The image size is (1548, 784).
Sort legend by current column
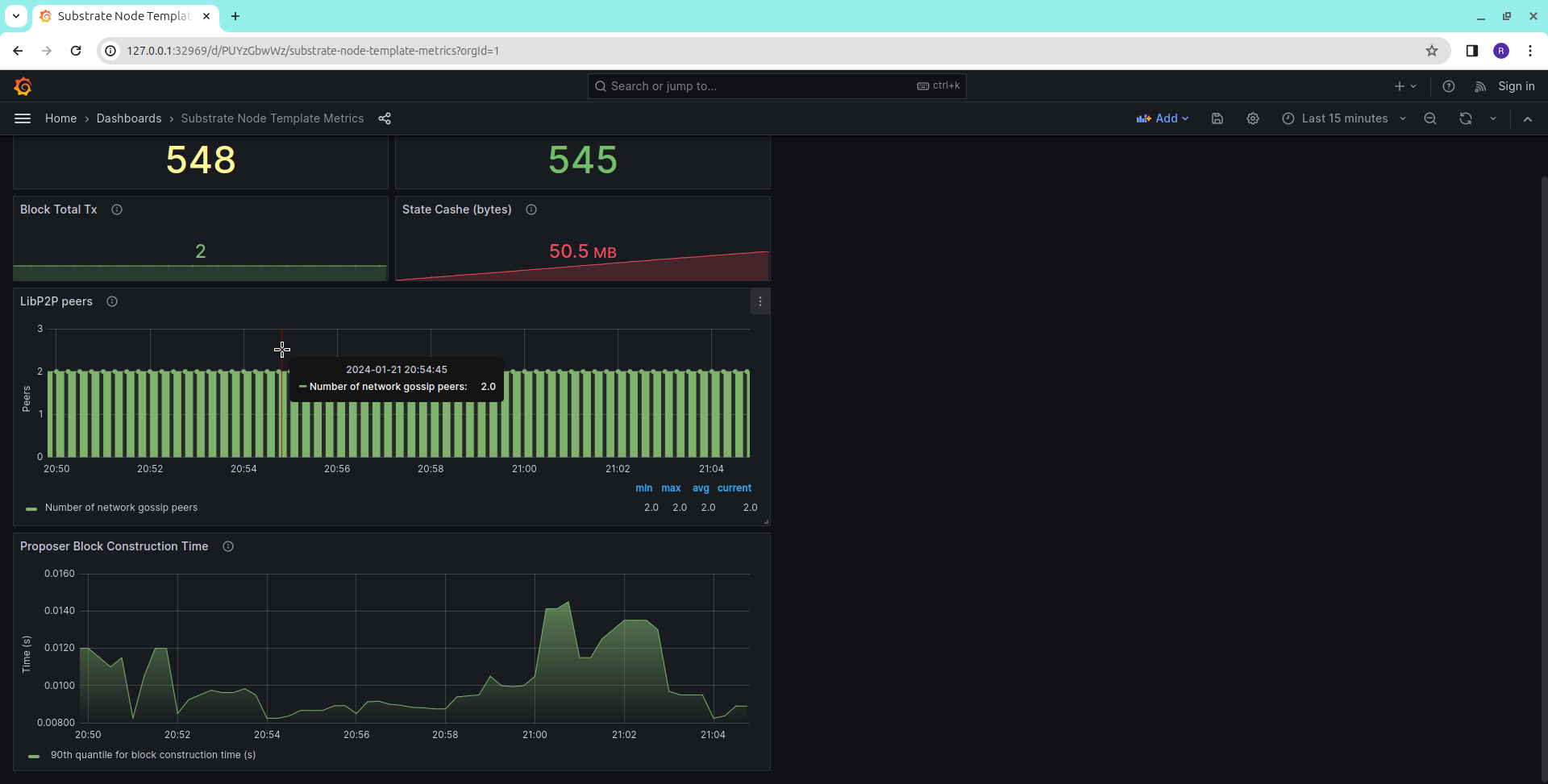pyautogui.click(x=734, y=488)
